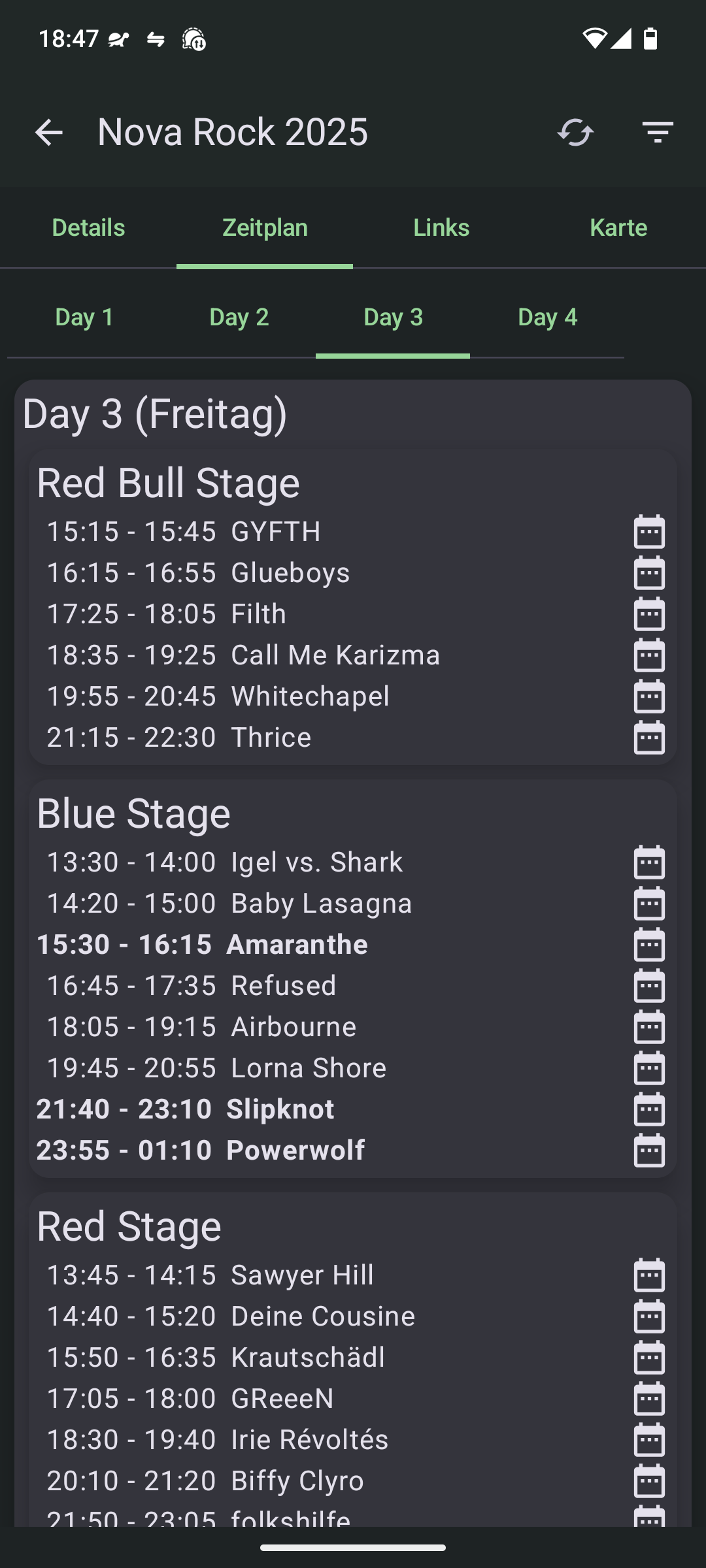Add Baby Lasagna to calendar
The height and width of the screenshot is (1568, 706).
649,903
